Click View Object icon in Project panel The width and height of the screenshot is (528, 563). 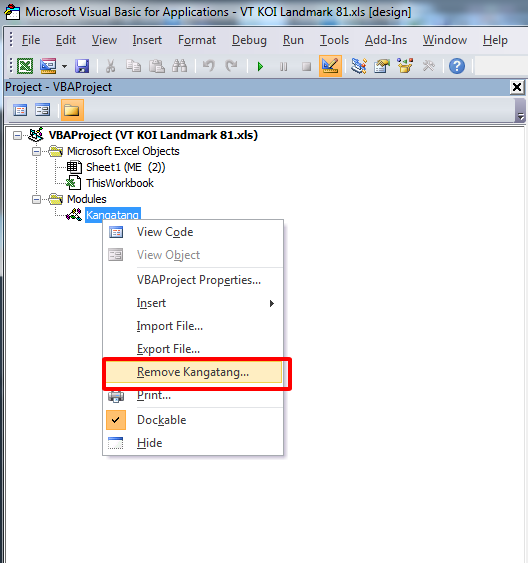tap(43, 110)
